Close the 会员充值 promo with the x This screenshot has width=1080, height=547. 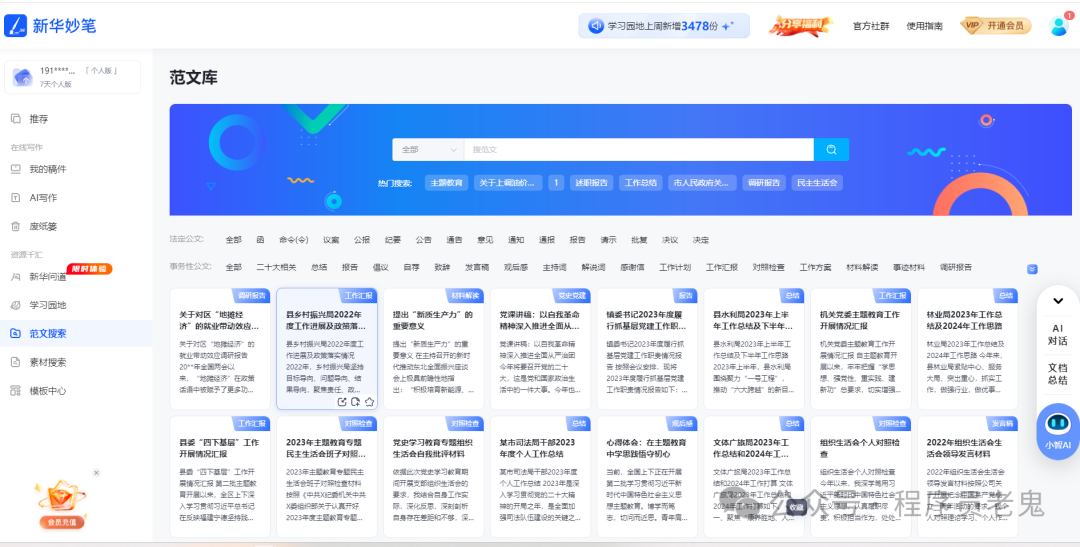point(96,473)
